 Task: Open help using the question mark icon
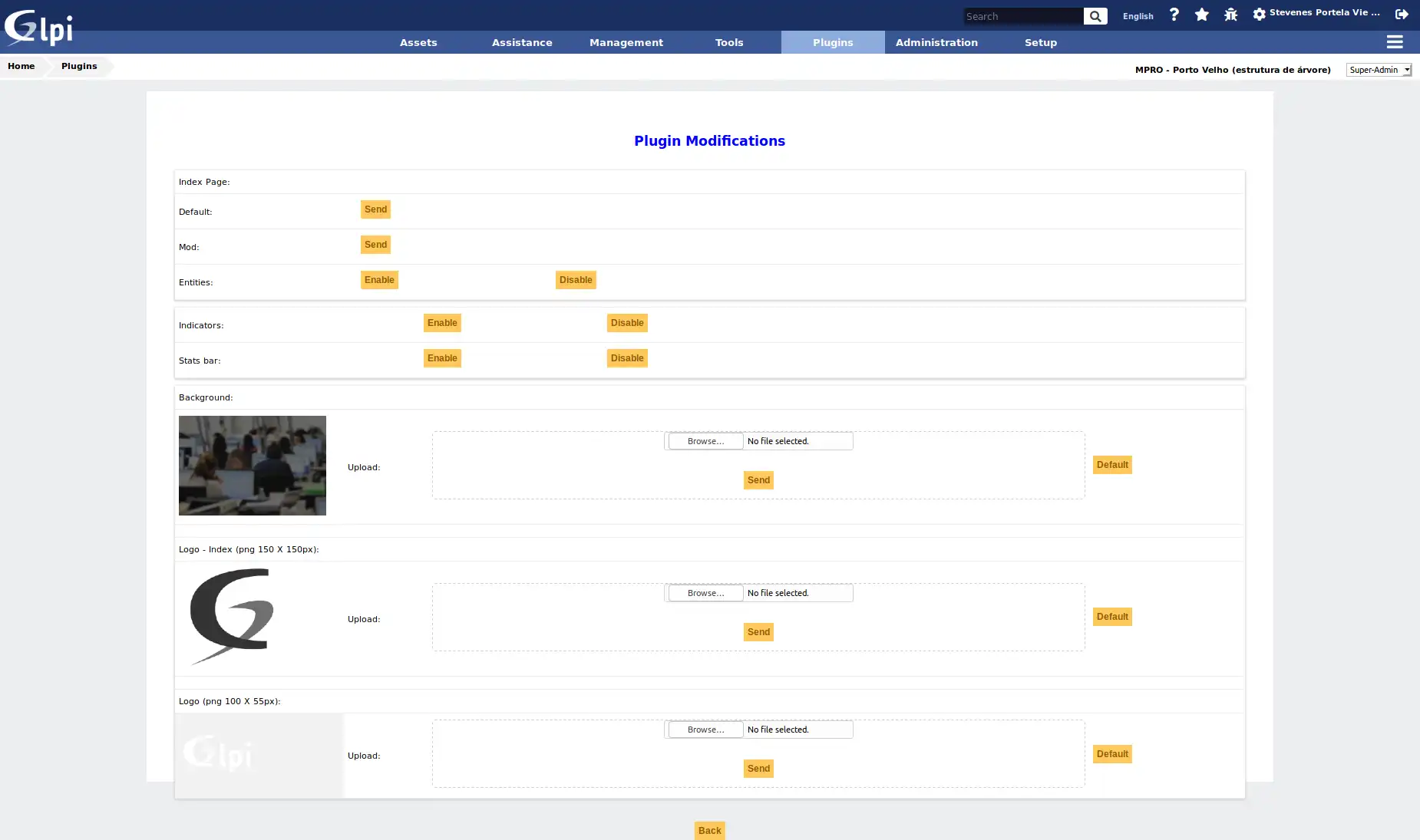(1173, 14)
